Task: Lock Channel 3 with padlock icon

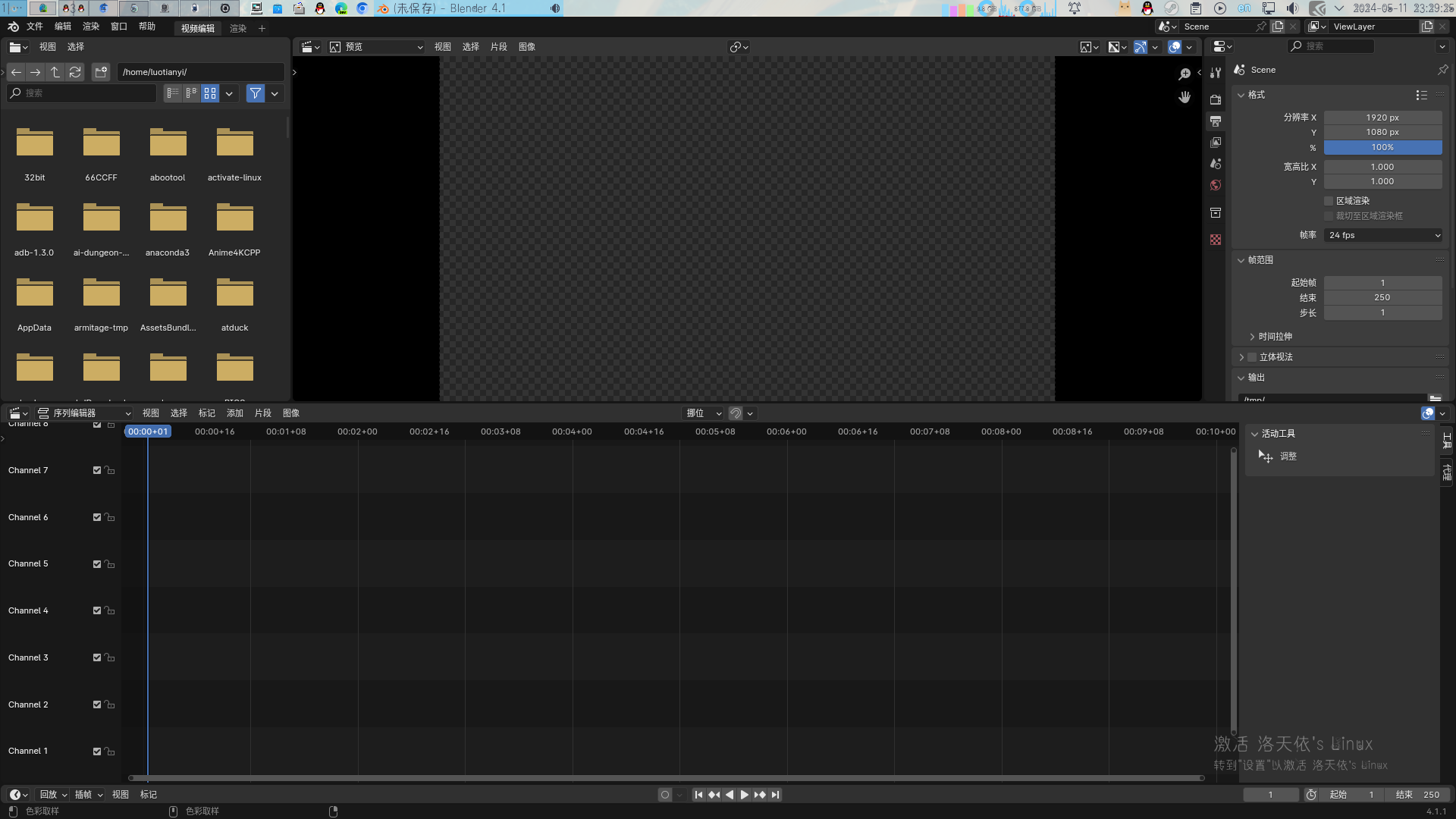Action: [x=110, y=657]
